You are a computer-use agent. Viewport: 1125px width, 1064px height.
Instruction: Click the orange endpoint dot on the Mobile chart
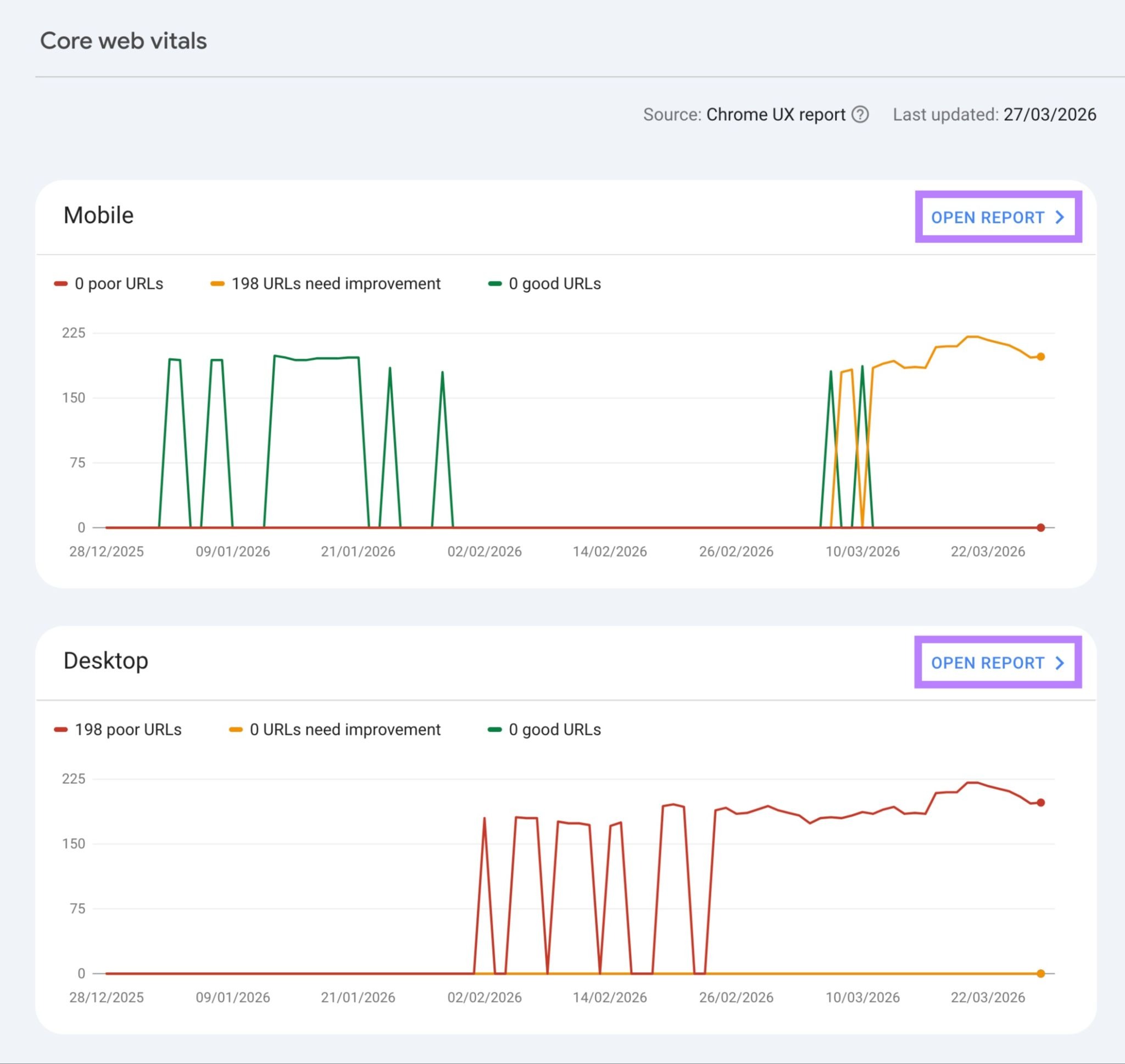point(1040,355)
